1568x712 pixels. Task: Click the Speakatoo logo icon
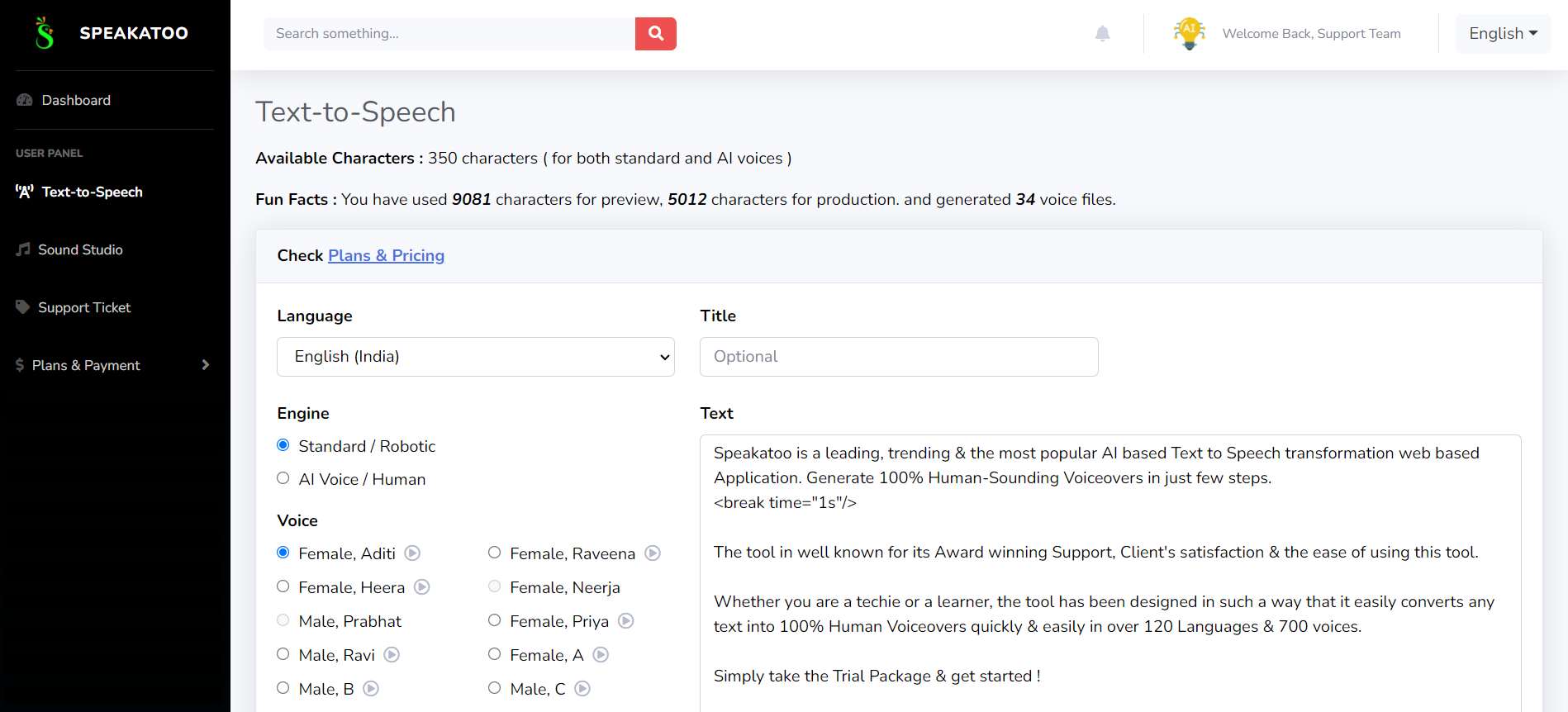pos(45,33)
